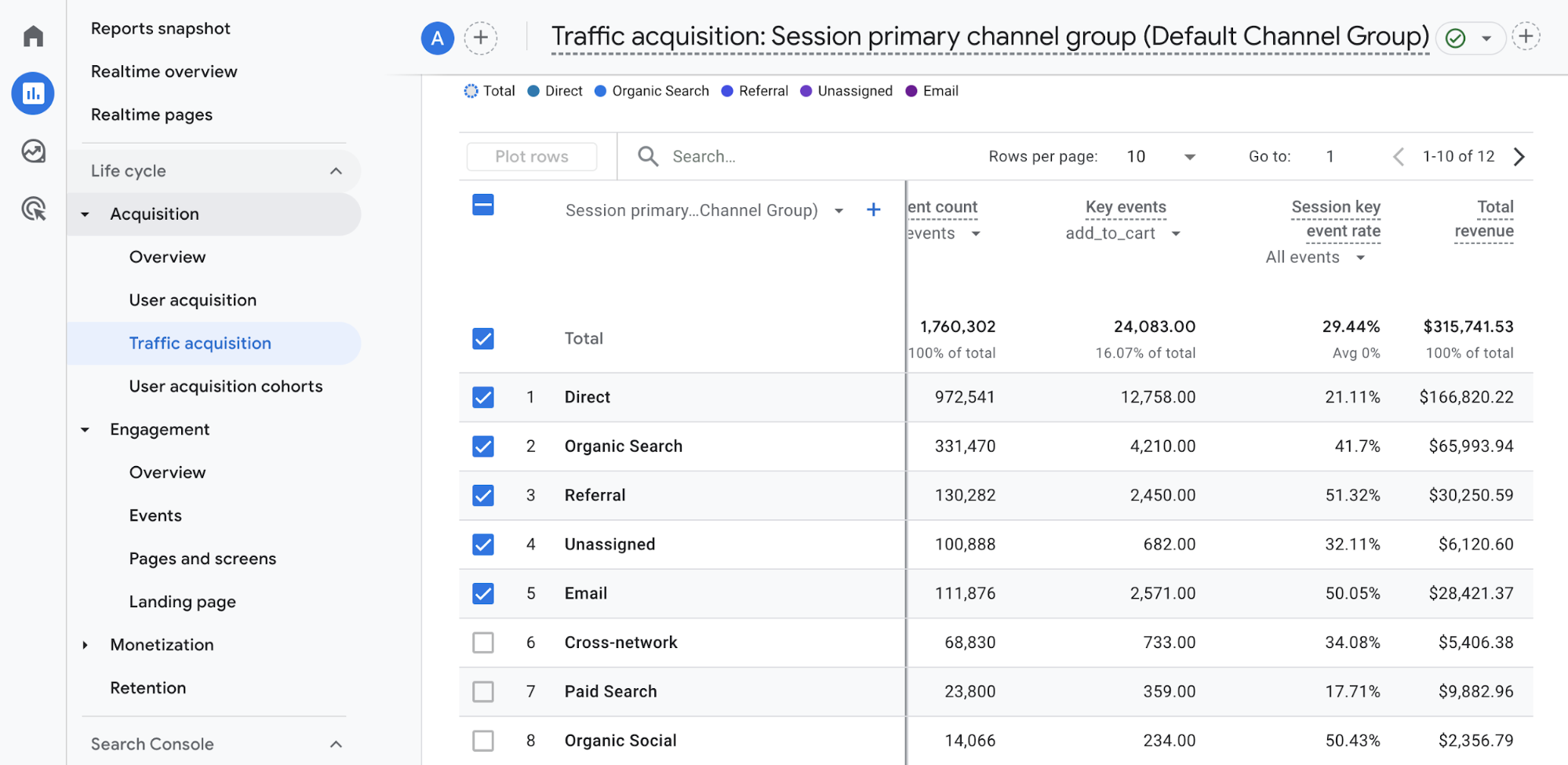The height and width of the screenshot is (765, 1568).
Task: Open User acquisition cohorts report
Action: [226, 386]
